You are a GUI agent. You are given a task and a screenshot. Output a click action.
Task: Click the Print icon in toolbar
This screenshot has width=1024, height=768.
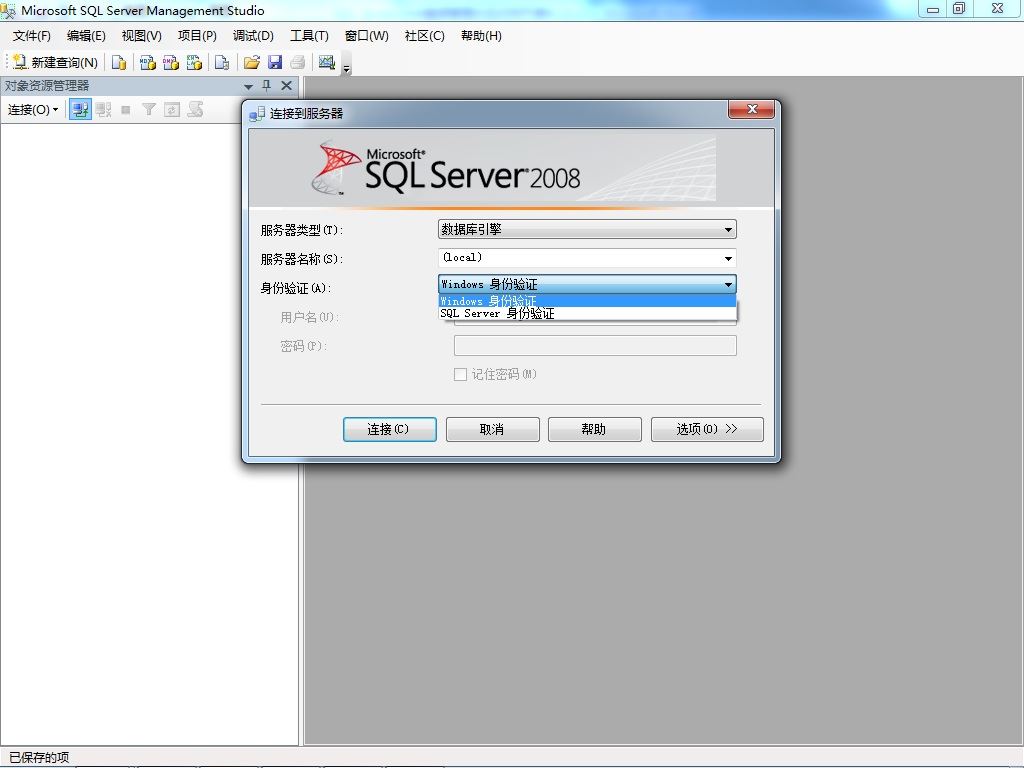tap(298, 62)
